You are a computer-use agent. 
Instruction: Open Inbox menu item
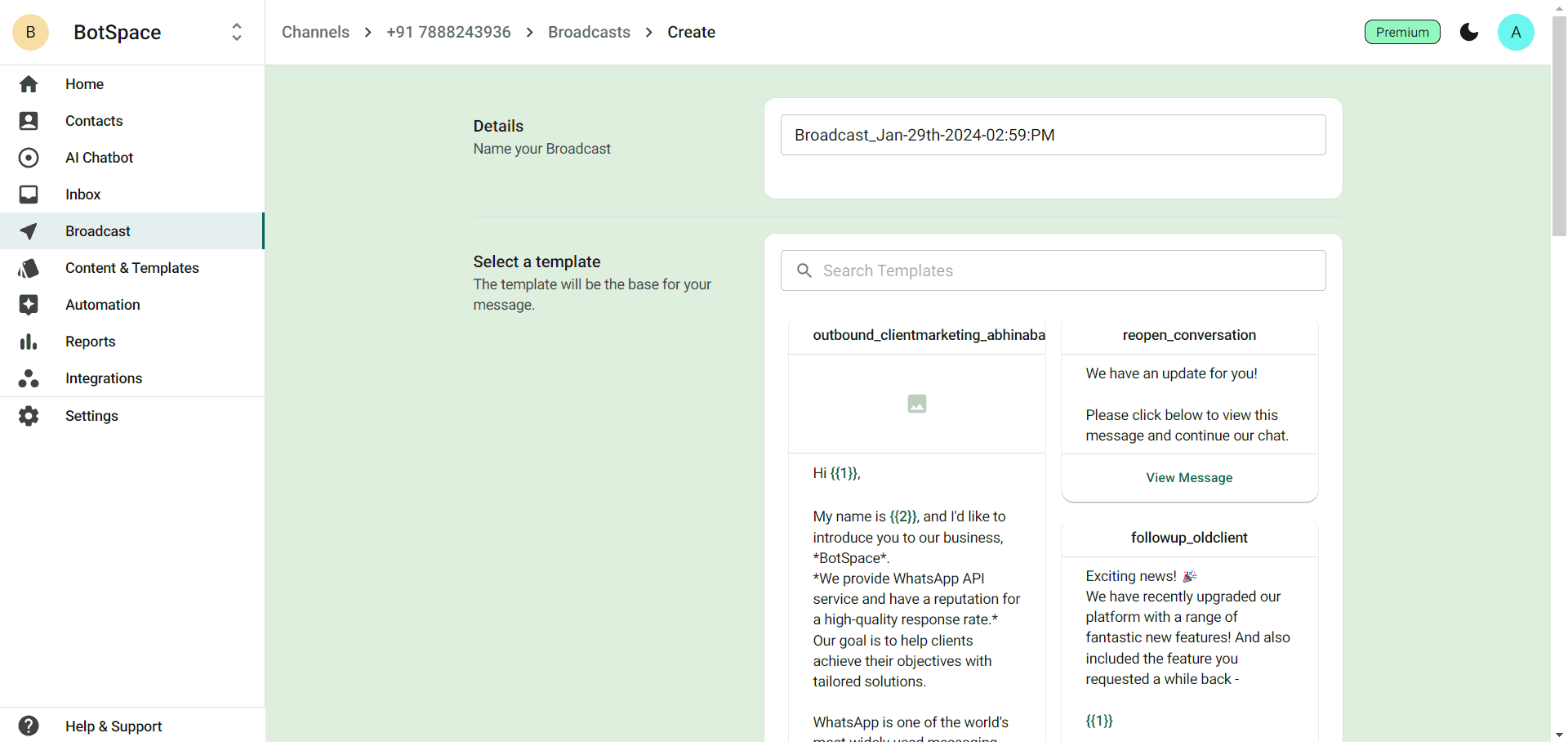[132, 194]
